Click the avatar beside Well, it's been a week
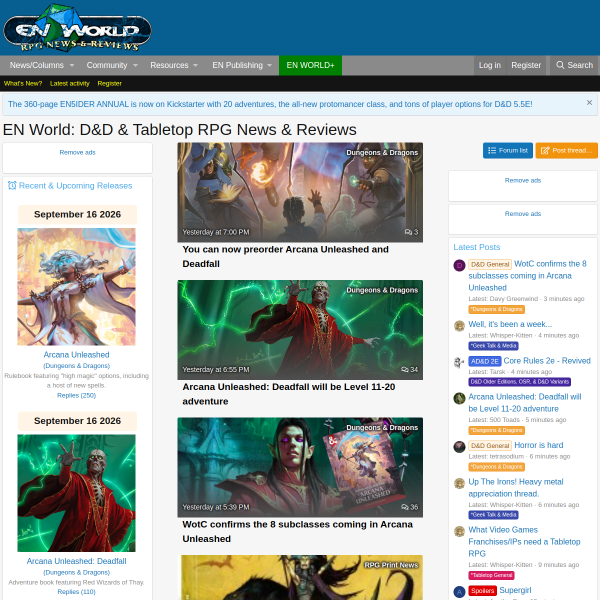The height and width of the screenshot is (600, 600). click(x=459, y=326)
